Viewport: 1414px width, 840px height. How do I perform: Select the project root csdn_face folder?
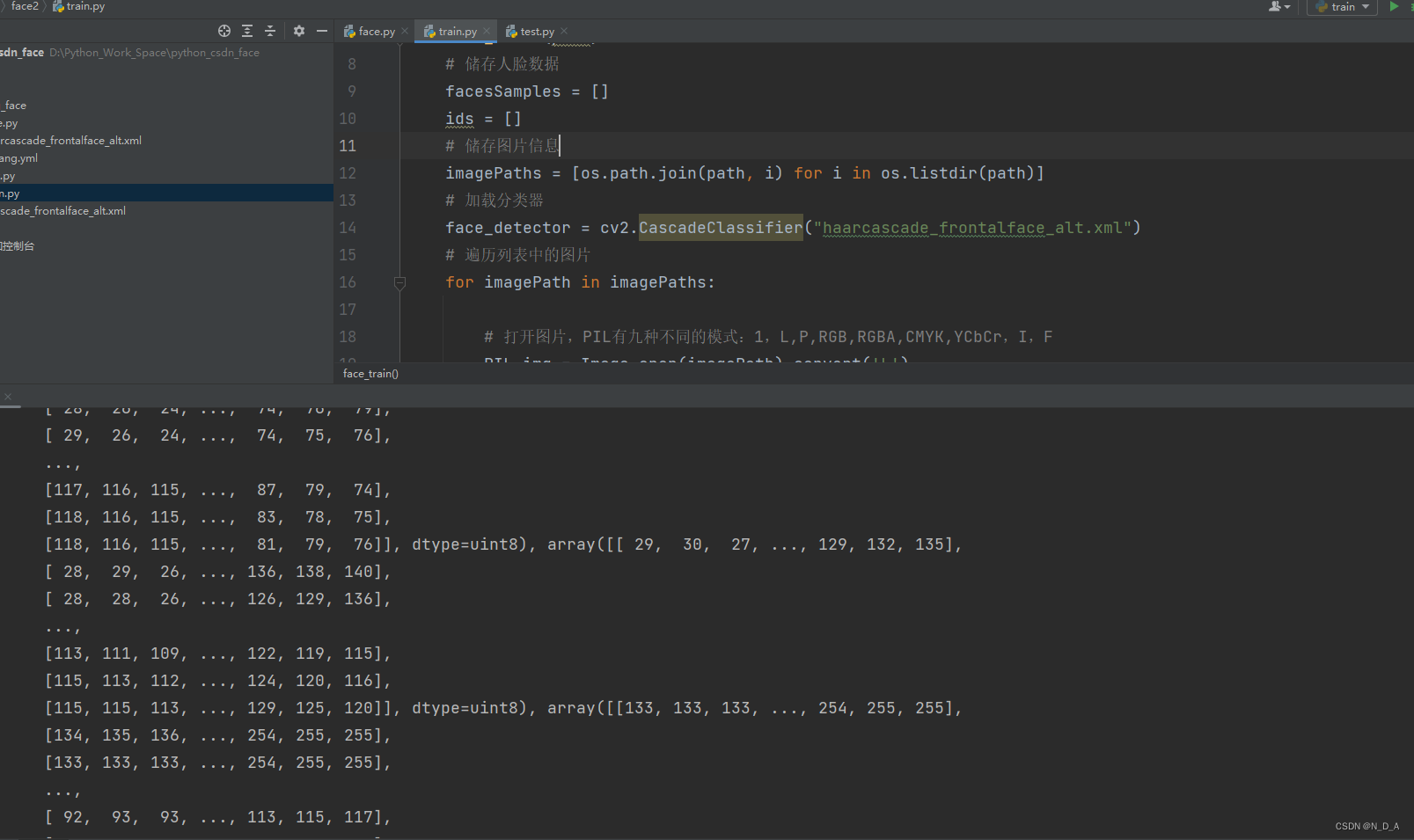22,53
